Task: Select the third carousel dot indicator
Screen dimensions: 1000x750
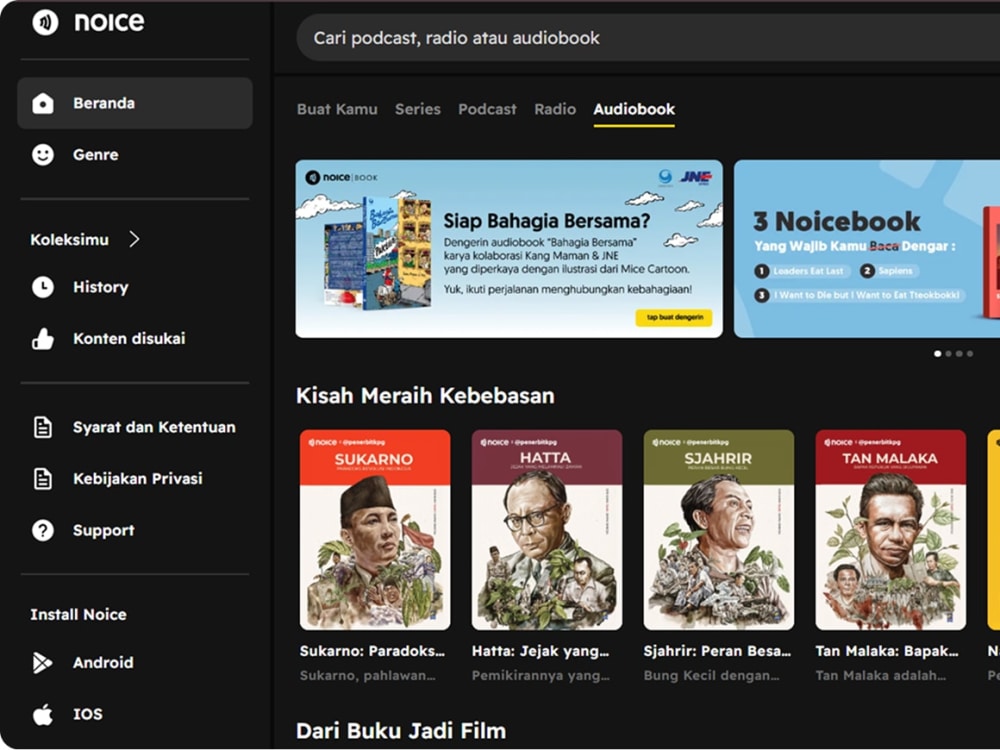Action: point(959,353)
